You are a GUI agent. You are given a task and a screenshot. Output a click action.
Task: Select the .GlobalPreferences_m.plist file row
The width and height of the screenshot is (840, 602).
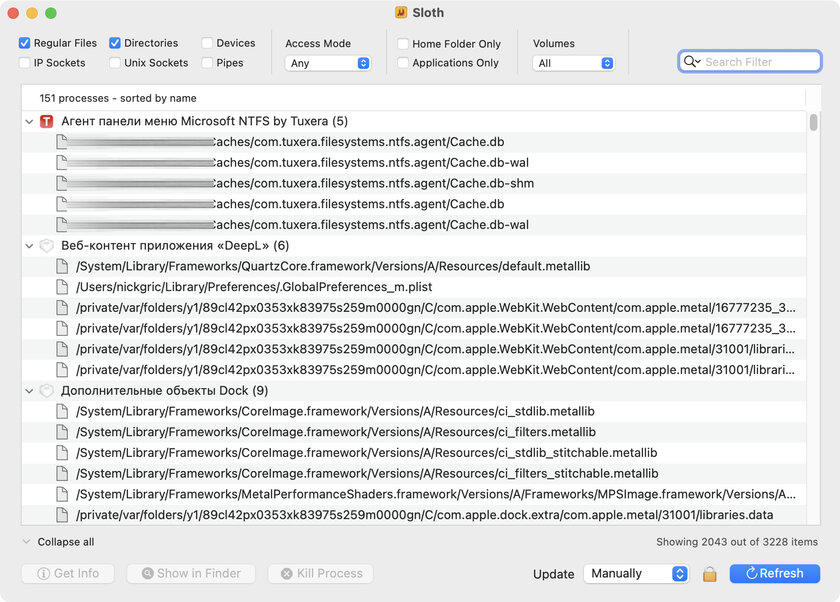pos(414,287)
